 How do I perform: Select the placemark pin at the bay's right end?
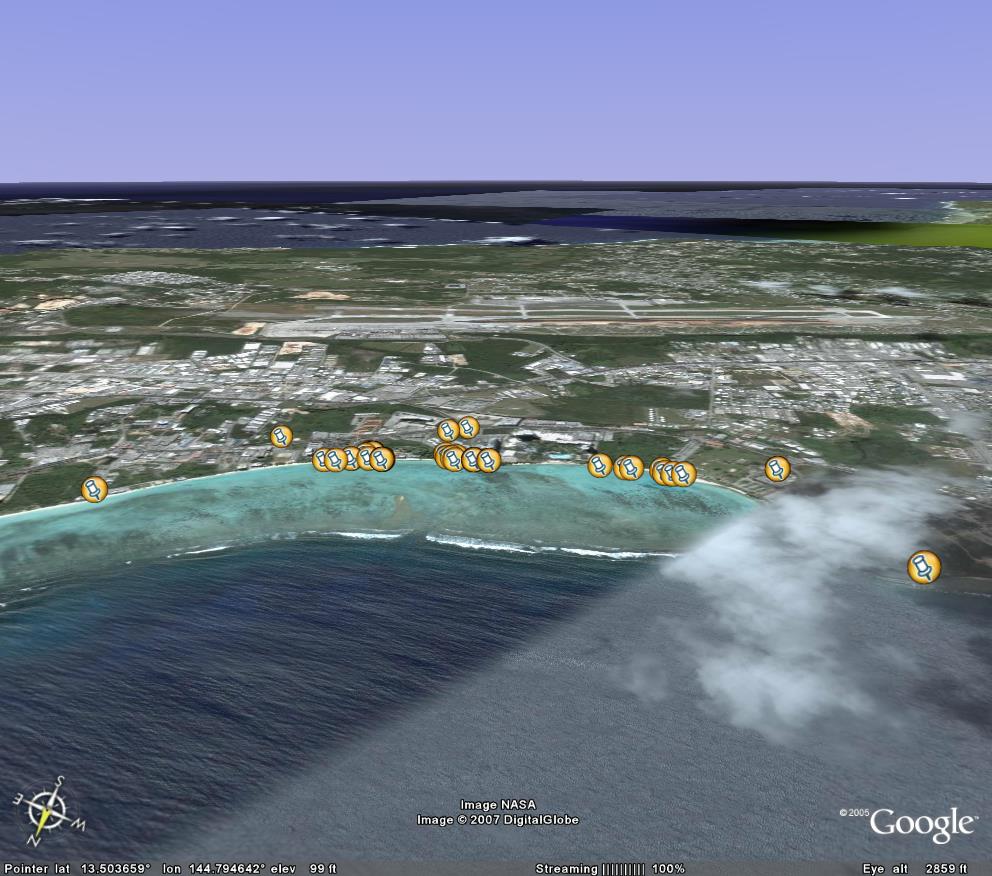coord(777,468)
